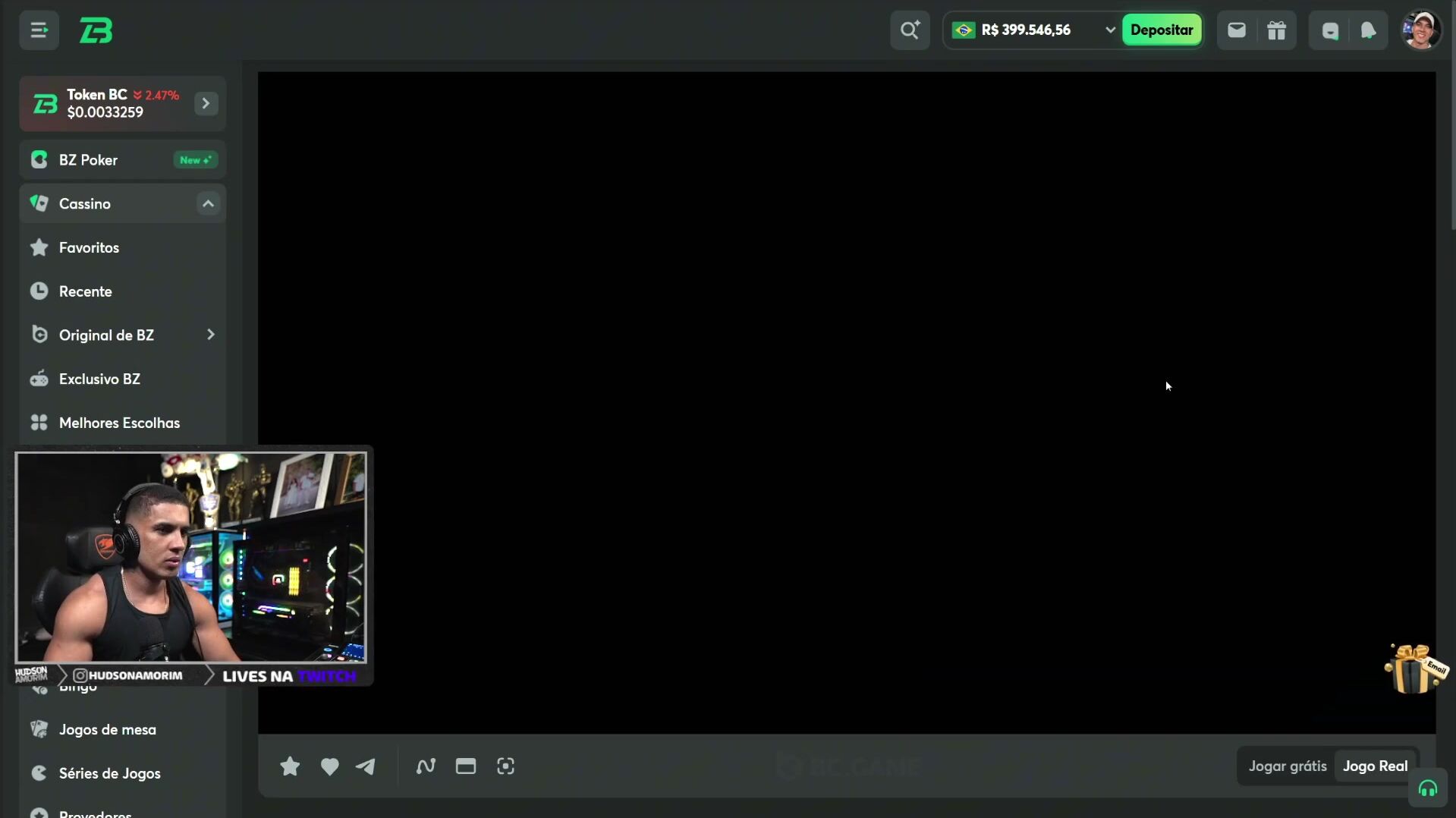Open the BZ logo home page

(96, 31)
